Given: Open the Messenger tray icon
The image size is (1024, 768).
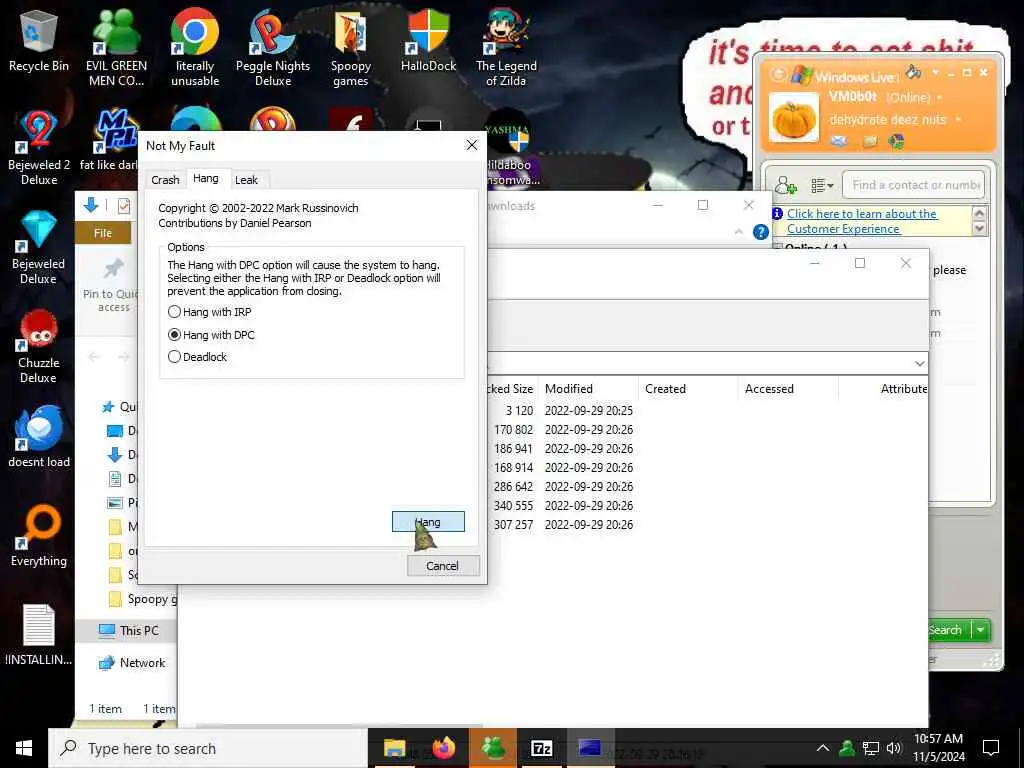Looking at the screenshot, I should (847, 748).
